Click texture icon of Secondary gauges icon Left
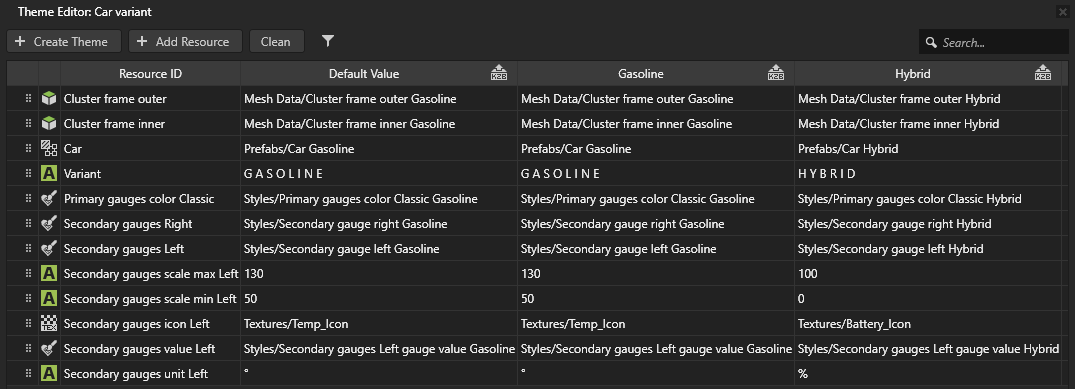This screenshot has height=389, width=1075. 49,324
